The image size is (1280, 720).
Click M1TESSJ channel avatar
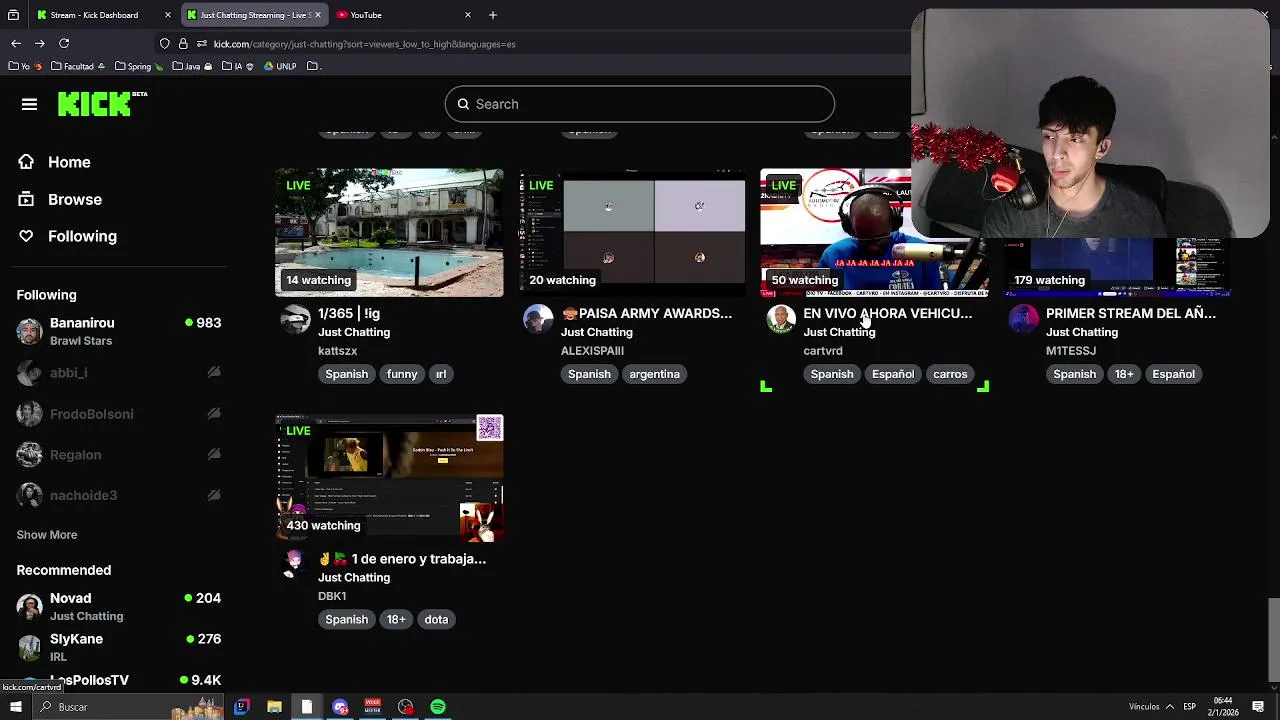point(1023,319)
